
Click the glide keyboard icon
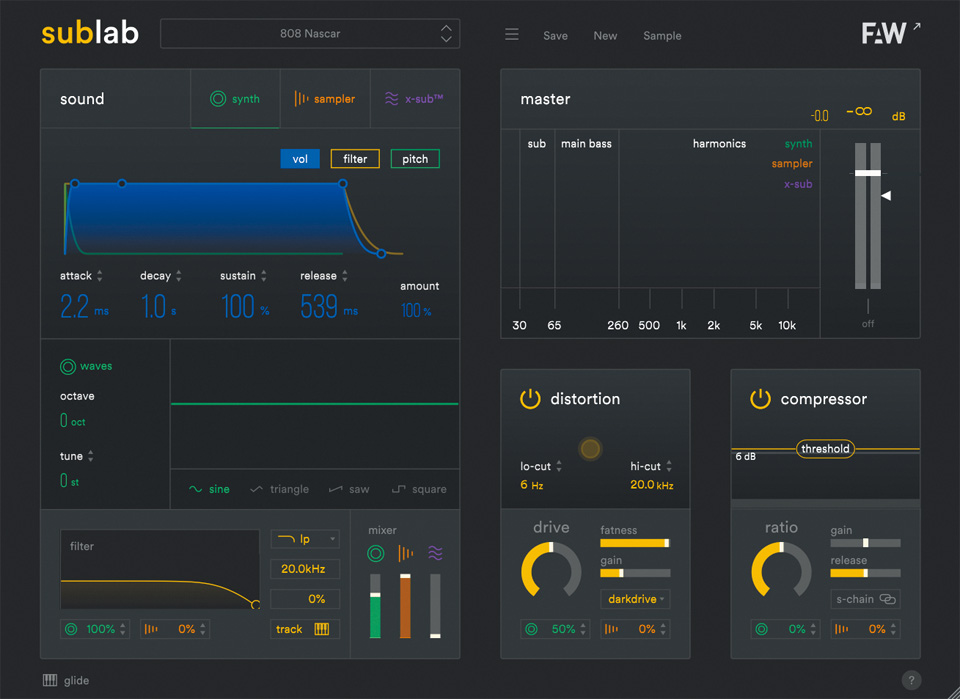pos(50,680)
